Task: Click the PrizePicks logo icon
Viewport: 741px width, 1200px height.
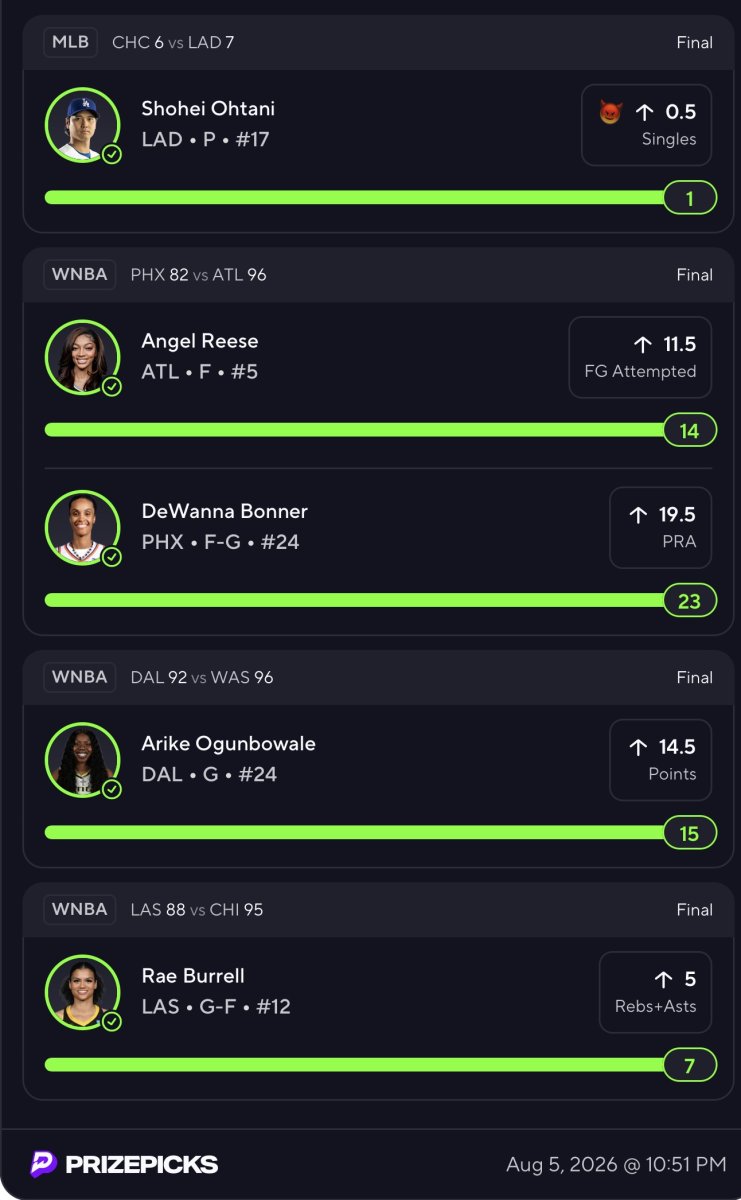Action: pyautogui.click(x=43, y=1164)
